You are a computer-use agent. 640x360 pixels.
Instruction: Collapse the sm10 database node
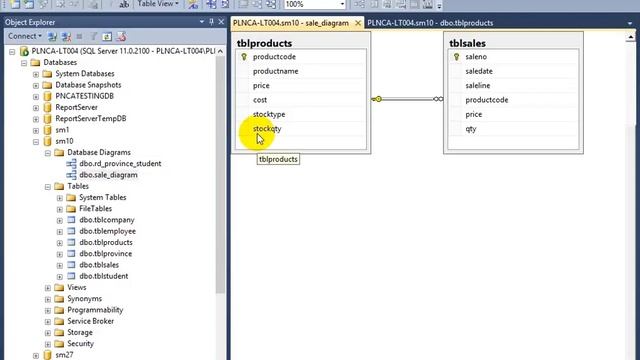36,142
